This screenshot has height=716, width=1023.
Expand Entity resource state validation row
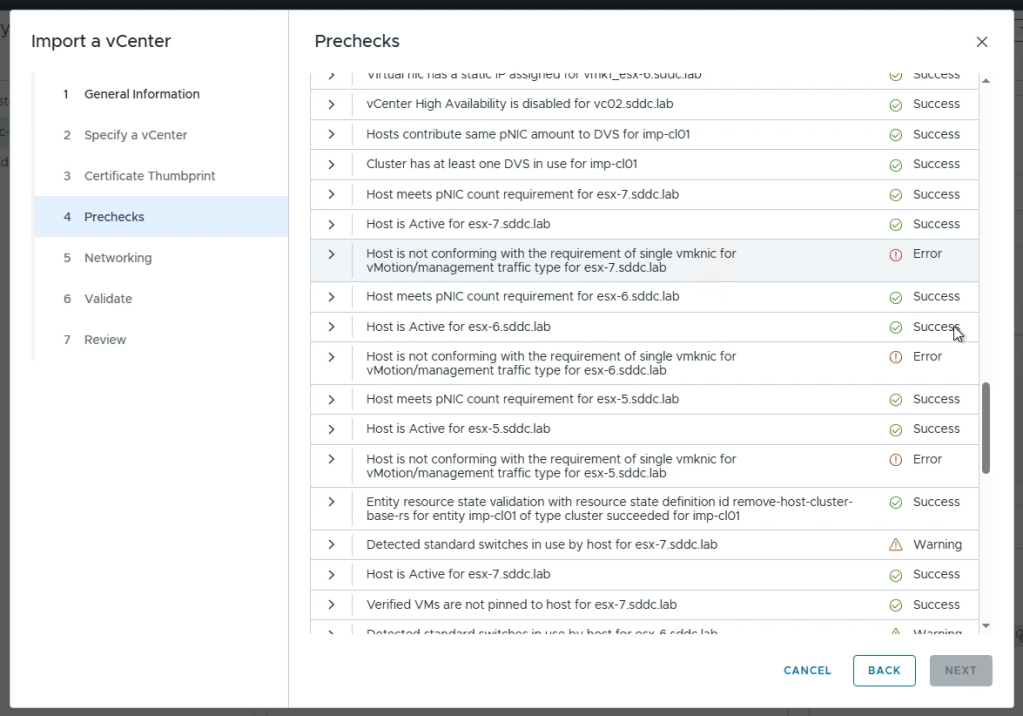pyautogui.click(x=331, y=502)
